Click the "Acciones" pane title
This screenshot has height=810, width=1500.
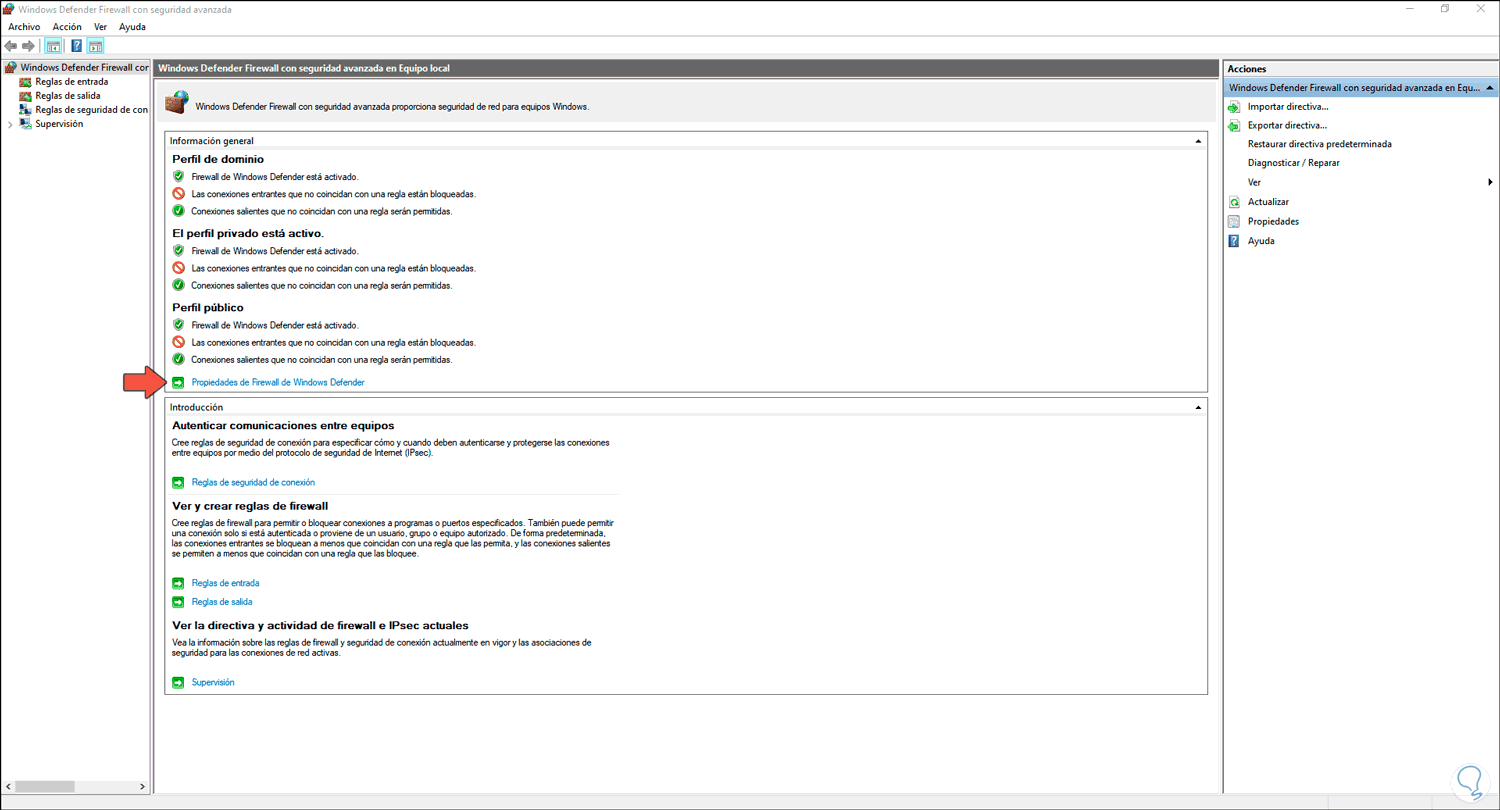point(1247,69)
